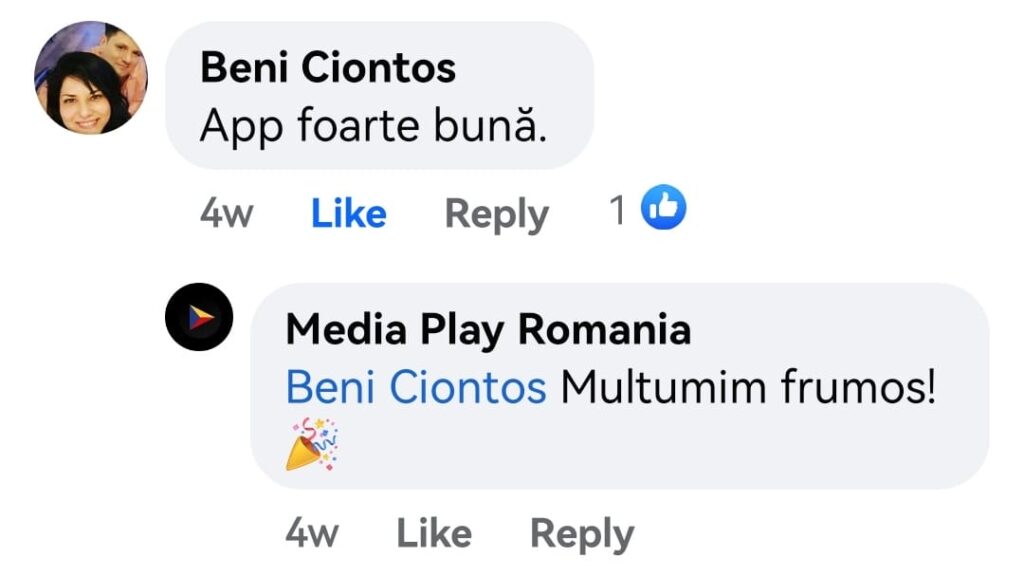
Task: Open Beni Ciontos's profile picture
Action: pyautogui.click(x=91, y=77)
